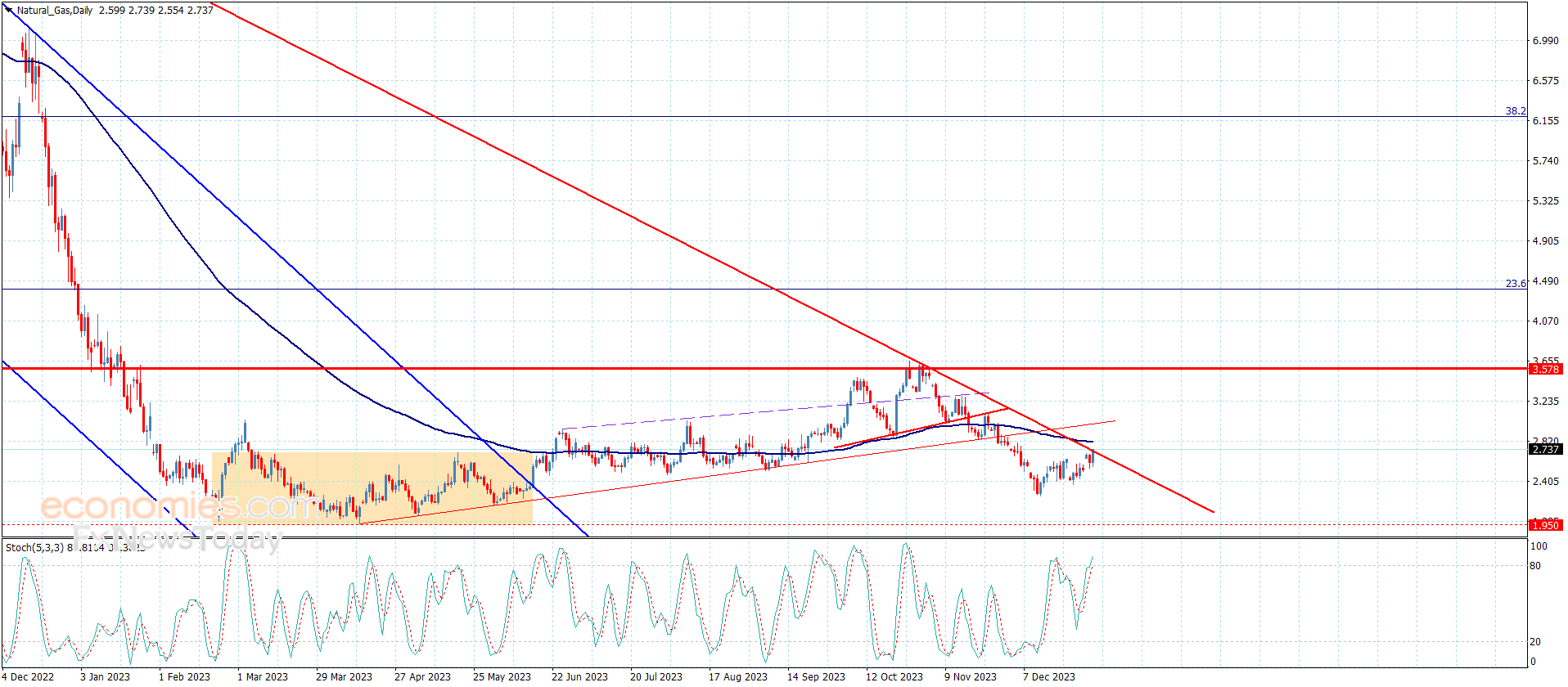
Task: Click the 2.405 price axis label
Action: (x=1546, y=481)
